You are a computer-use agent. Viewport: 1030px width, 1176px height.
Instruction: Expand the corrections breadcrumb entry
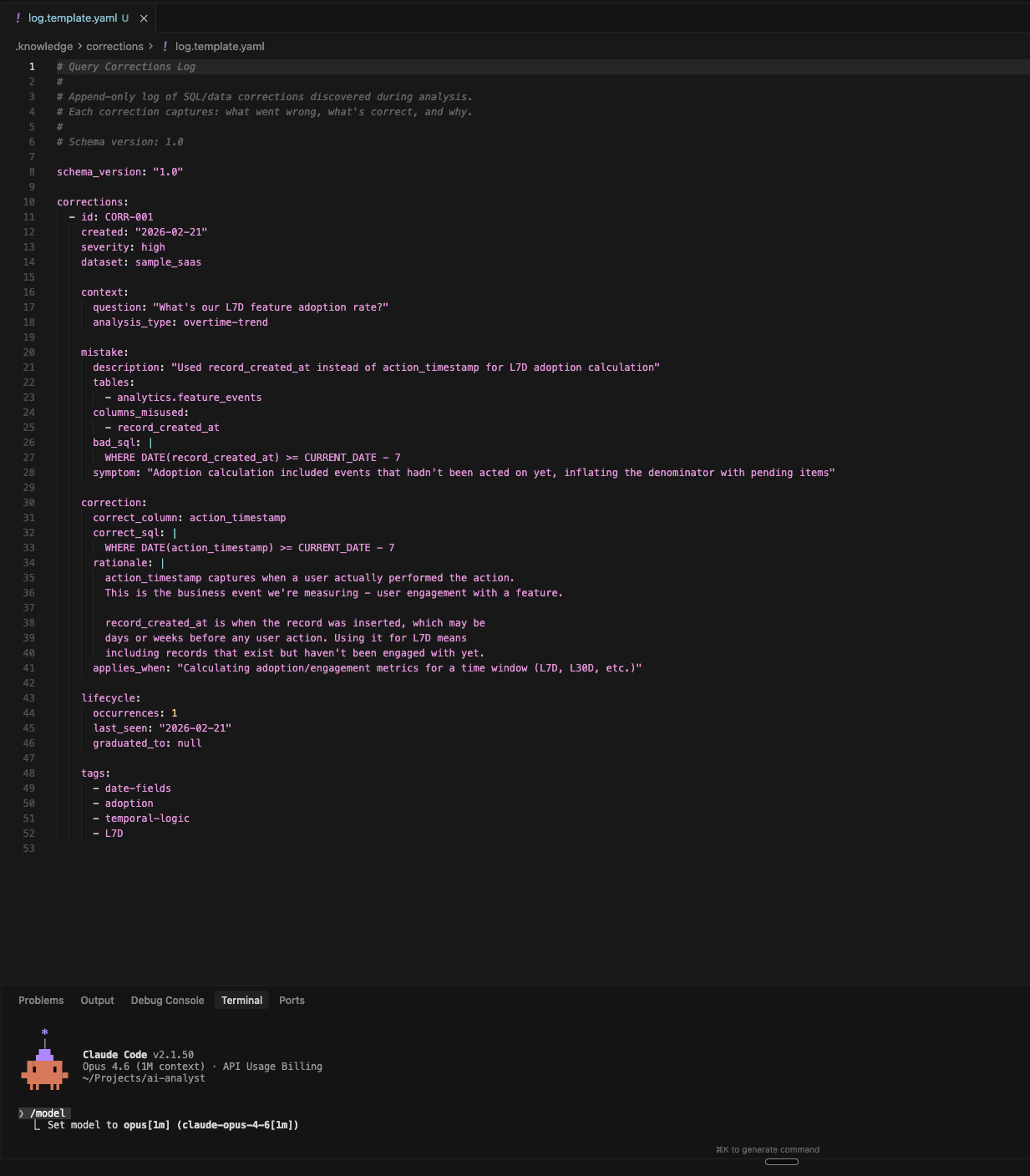click(x=116, y=46)
